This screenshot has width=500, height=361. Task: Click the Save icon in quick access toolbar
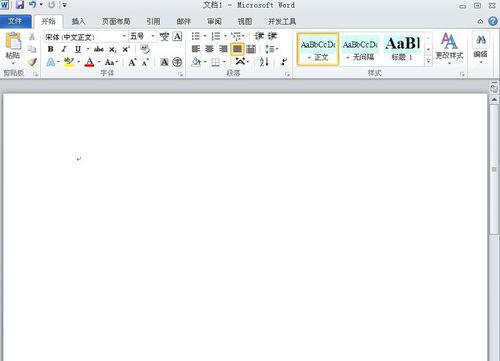click(20, 5)
